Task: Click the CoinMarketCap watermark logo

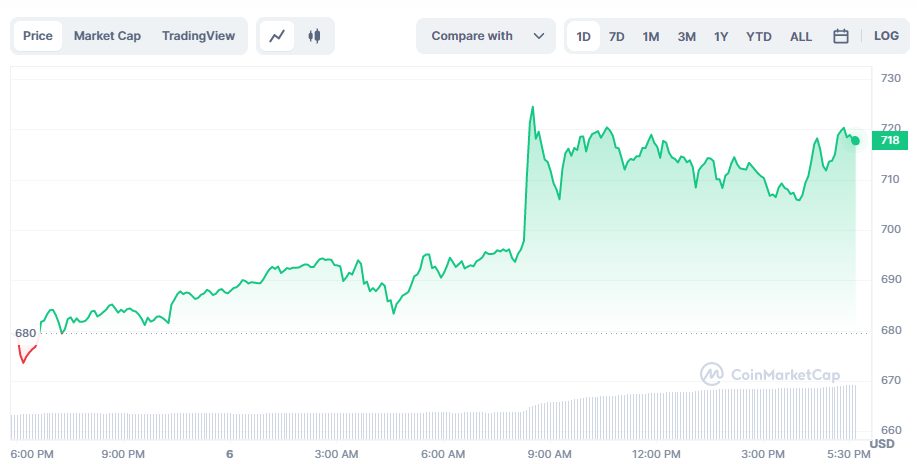Action: [770, 374]
